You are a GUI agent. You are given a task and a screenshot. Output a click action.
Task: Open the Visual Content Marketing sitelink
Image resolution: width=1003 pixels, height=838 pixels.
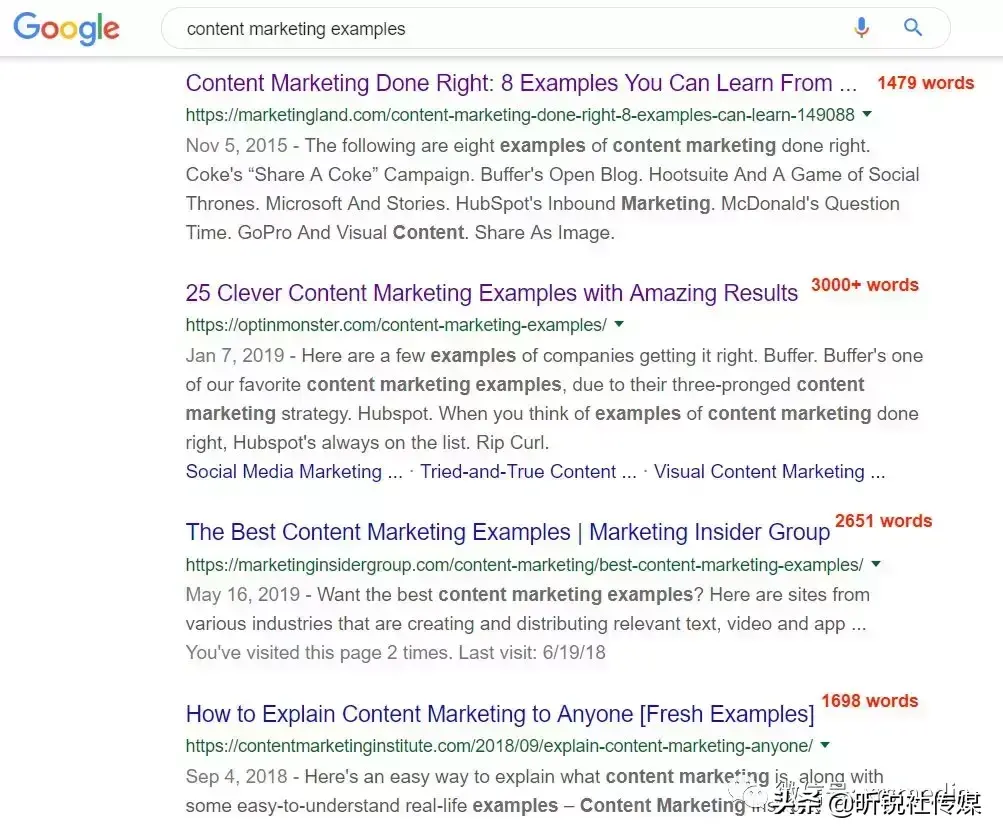point(770,471)
